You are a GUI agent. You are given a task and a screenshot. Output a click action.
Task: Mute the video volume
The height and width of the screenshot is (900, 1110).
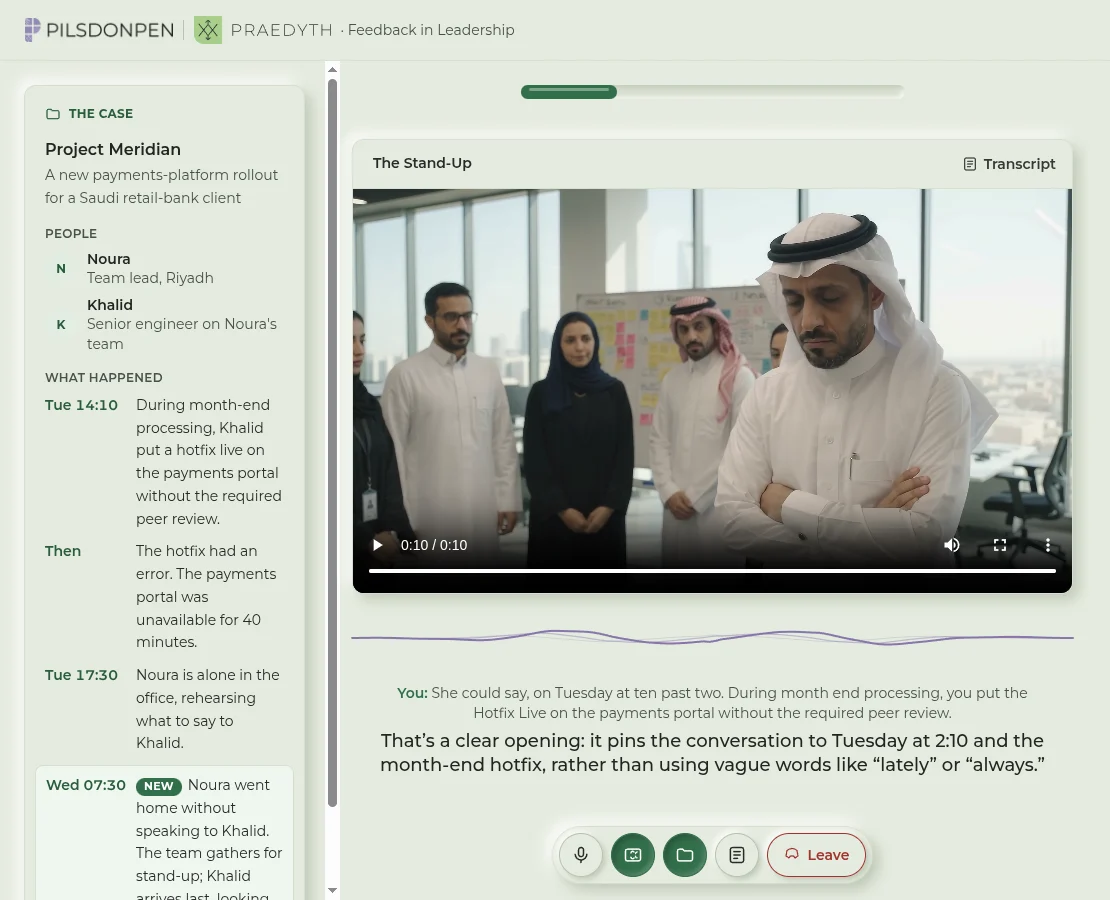pos(952,545)
